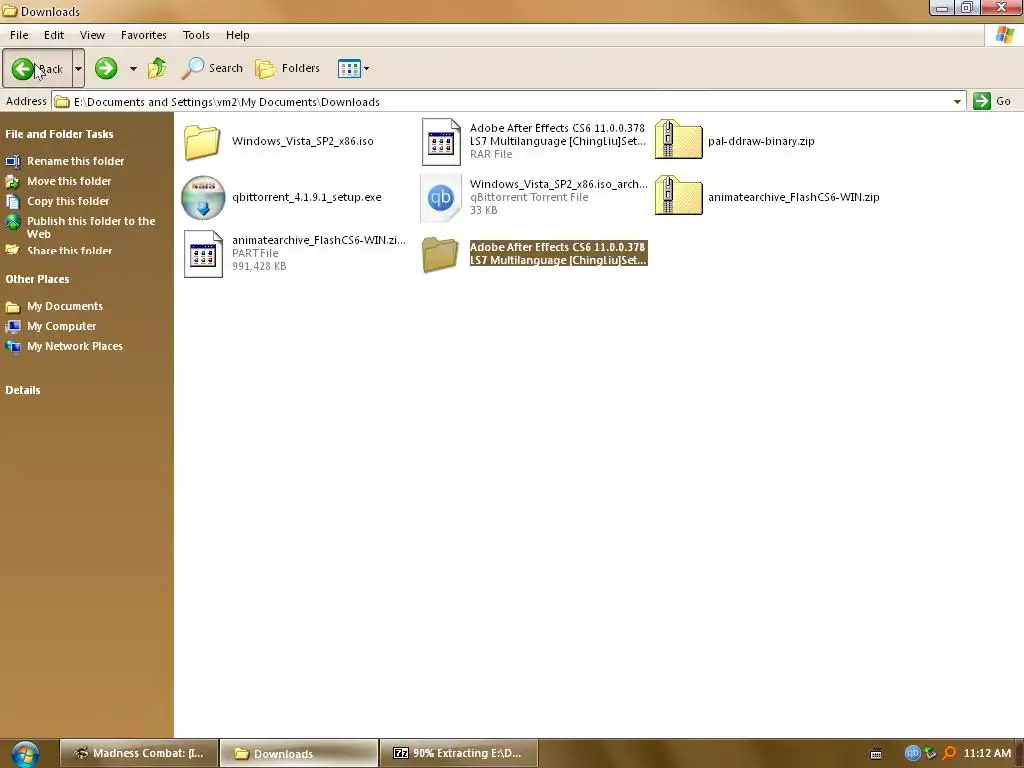
Task: Click the Windows_Vista_SP2_x86.iso name label
Action: 302,141
